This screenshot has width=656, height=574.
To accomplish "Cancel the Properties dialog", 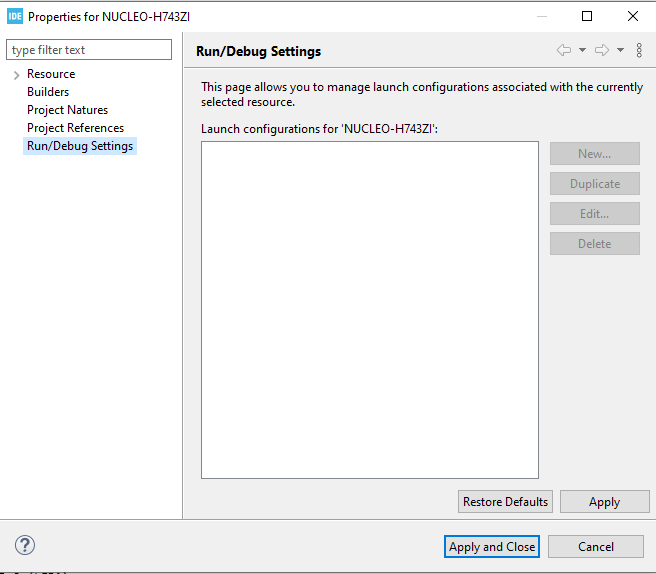I will (596, 546).
